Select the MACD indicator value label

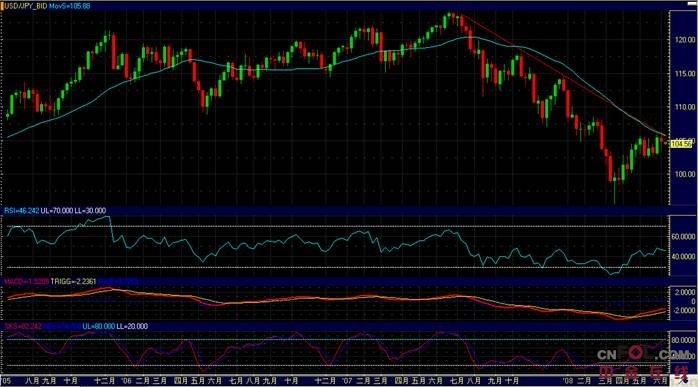coord(26,281)
